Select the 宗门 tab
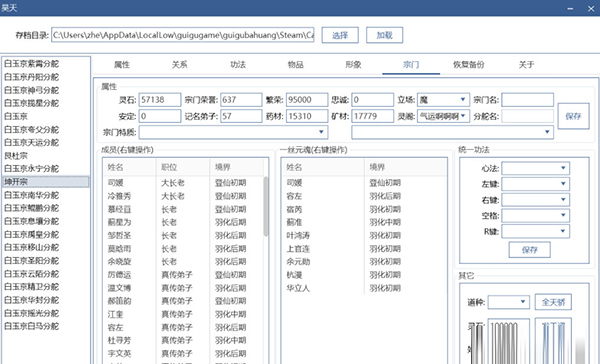The height and width of the screenshot is (364, 600). coord(411,65)
